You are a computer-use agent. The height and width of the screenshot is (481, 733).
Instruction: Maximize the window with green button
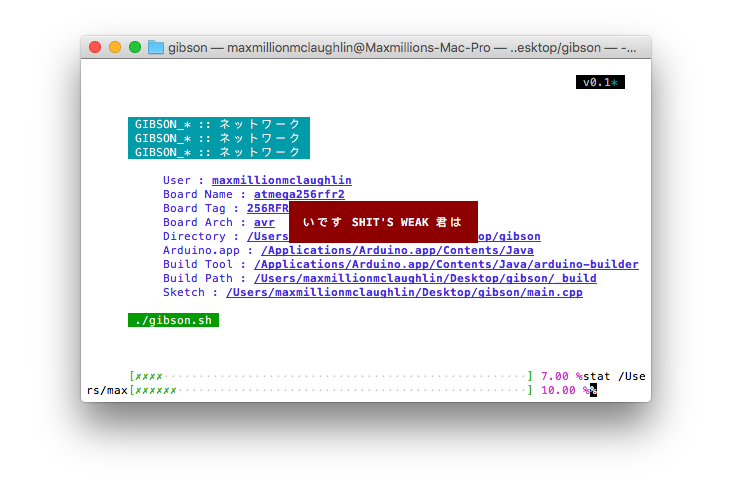pos(135,47)
